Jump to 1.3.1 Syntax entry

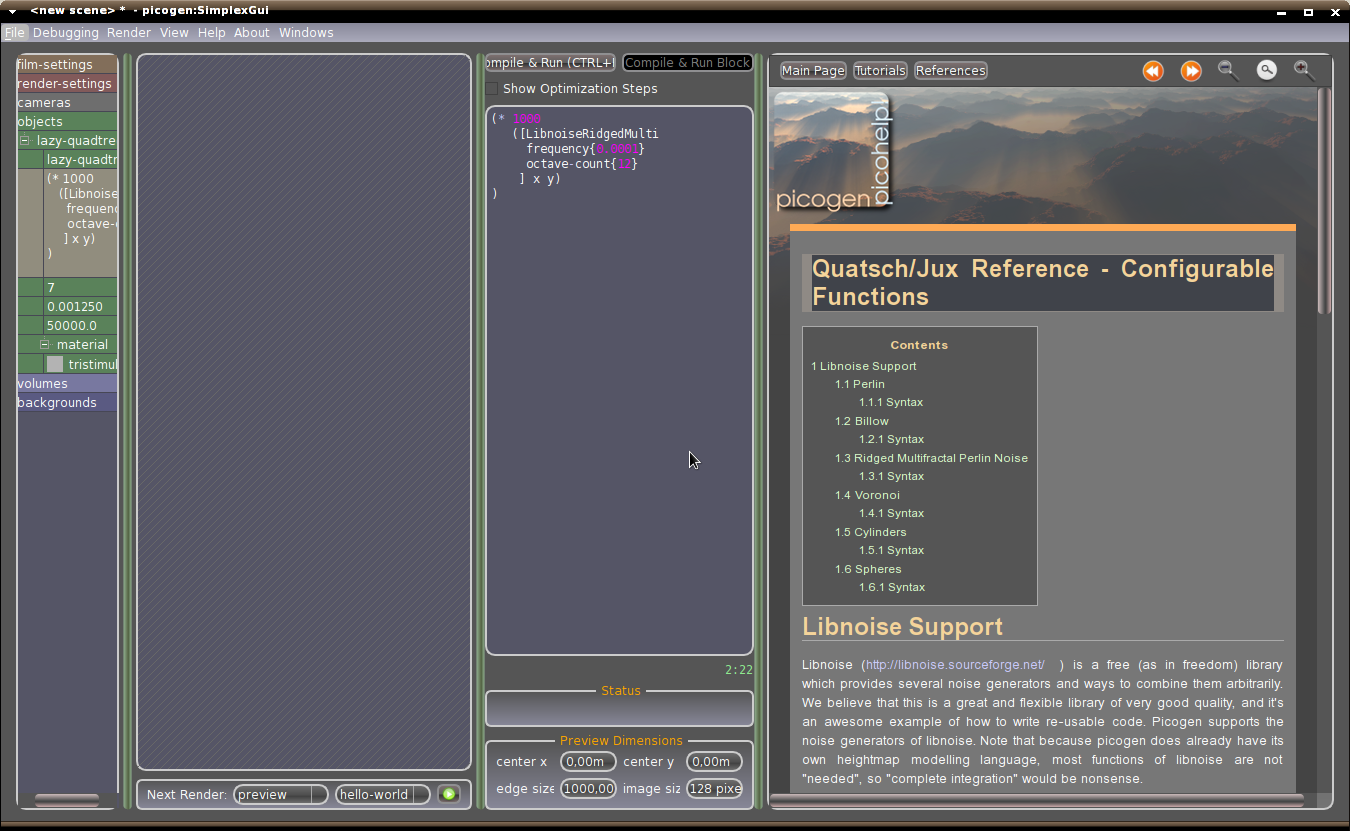click(x=891, y=476)
